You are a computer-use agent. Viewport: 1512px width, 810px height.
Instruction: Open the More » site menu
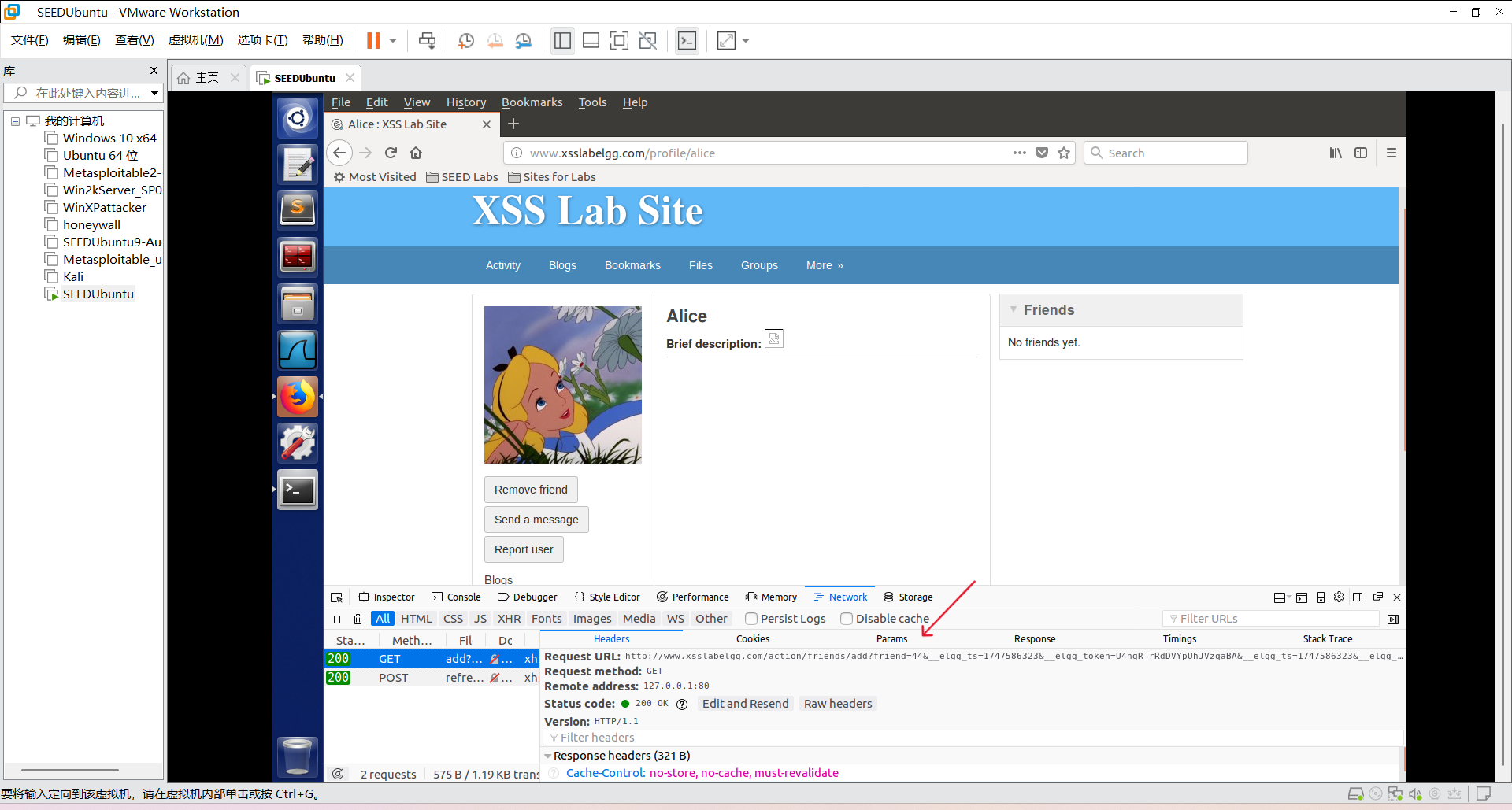coord(825,265)
